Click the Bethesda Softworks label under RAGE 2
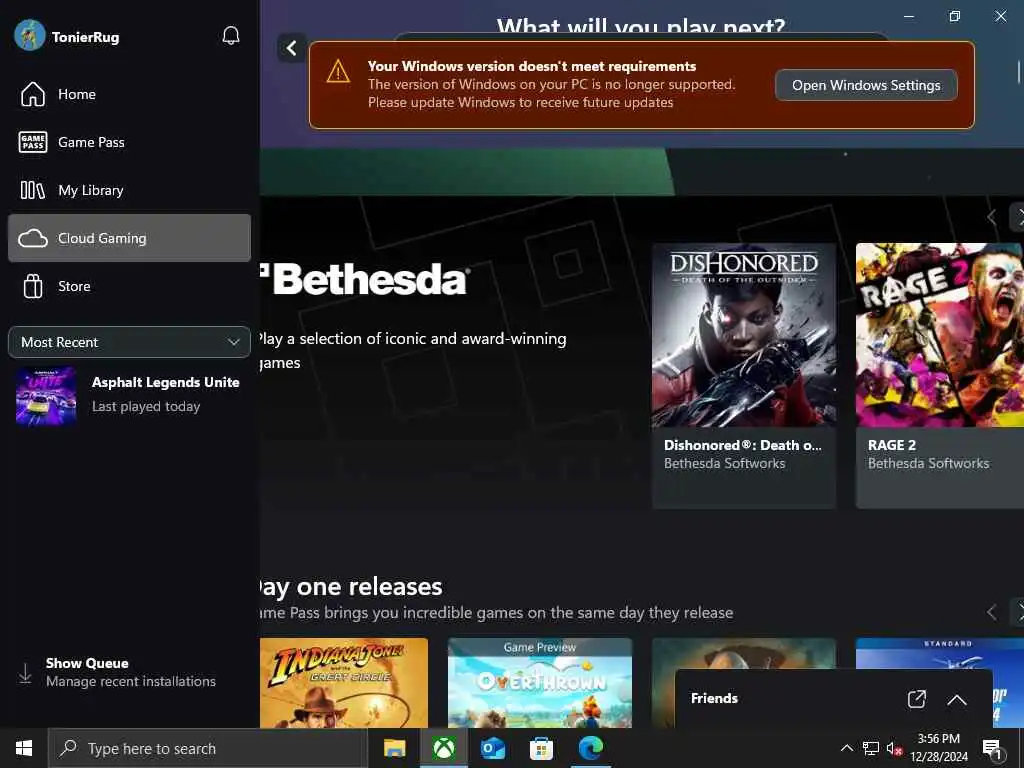1024x768 pixels. (928, 463)
